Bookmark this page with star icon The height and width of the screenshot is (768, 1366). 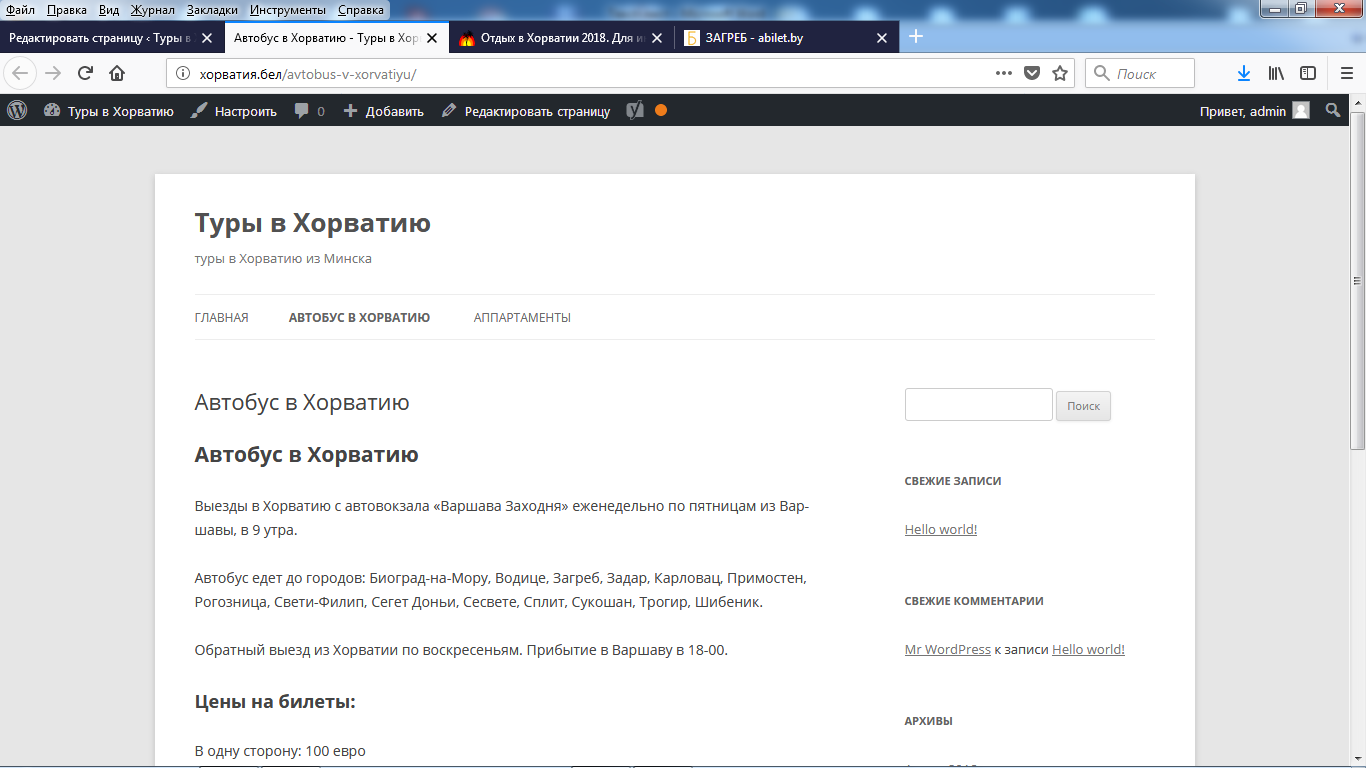[1060, 73]
